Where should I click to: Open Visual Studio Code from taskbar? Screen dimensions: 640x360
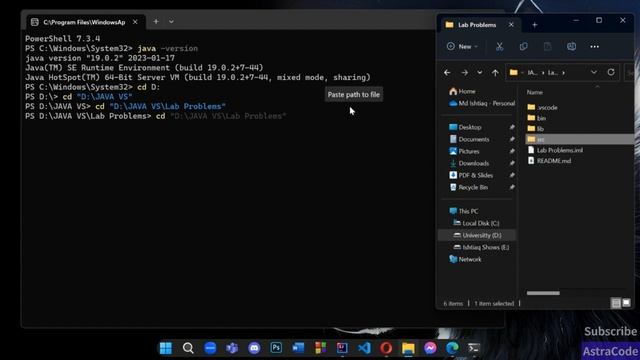(x=364, y=348)
